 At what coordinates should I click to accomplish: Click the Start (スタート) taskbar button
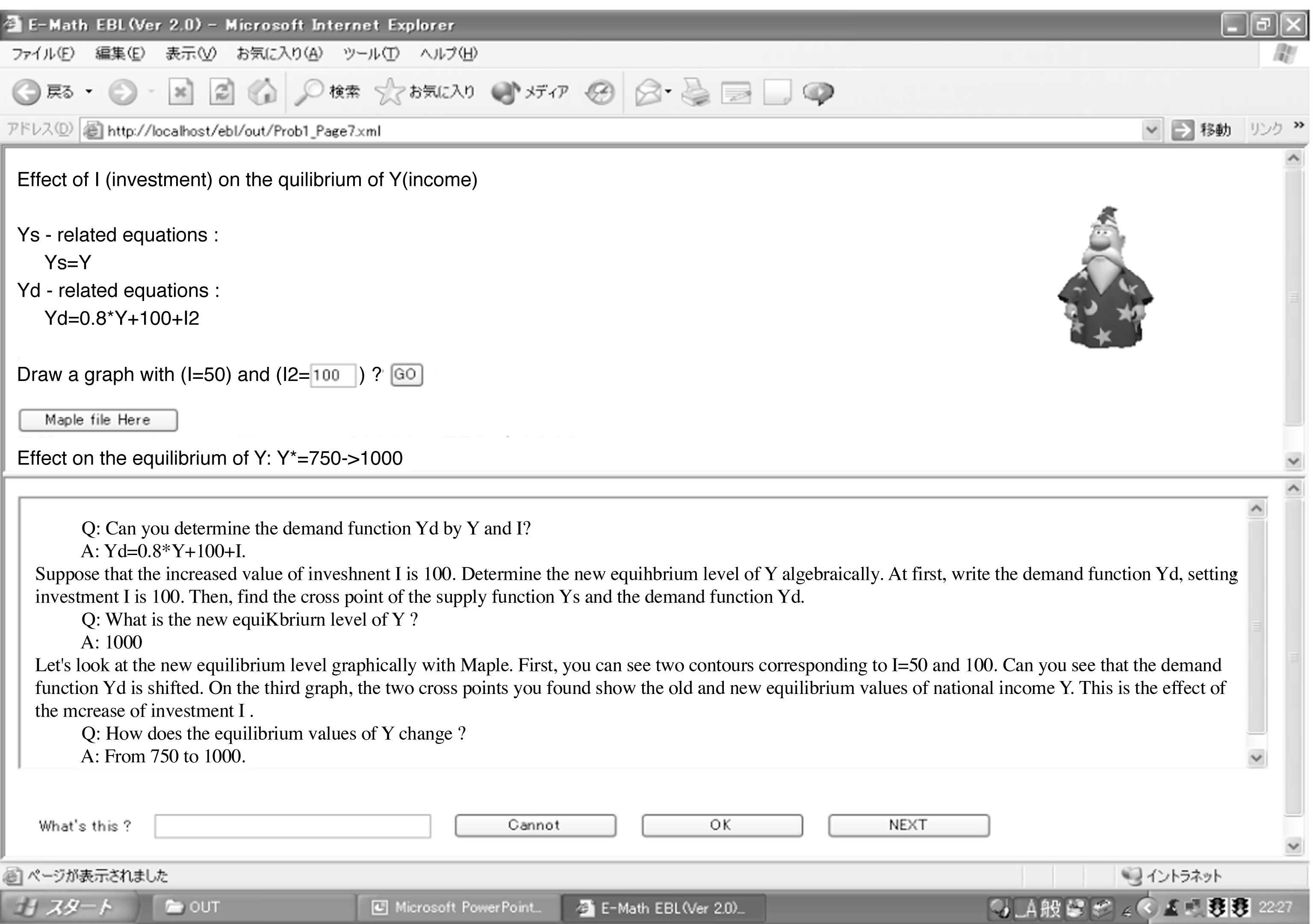69,907
